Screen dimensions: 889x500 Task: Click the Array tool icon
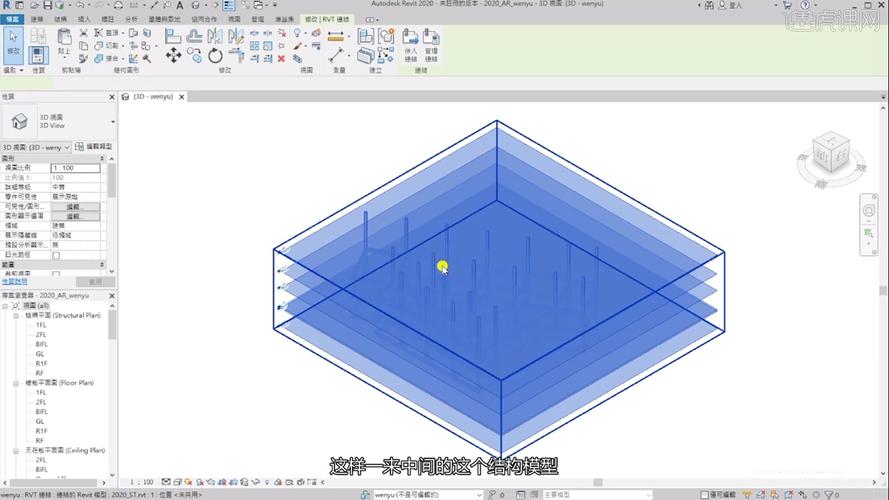point(255,46)
